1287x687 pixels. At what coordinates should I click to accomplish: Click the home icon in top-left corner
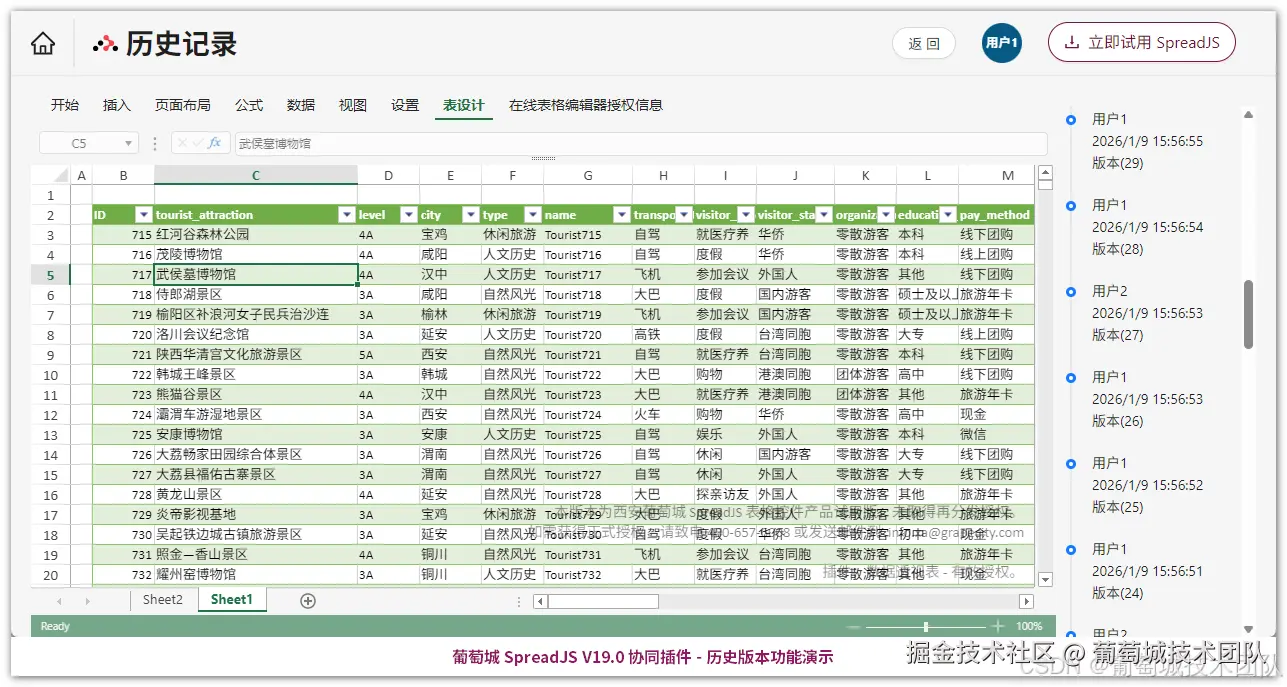(x=41, y=43)
